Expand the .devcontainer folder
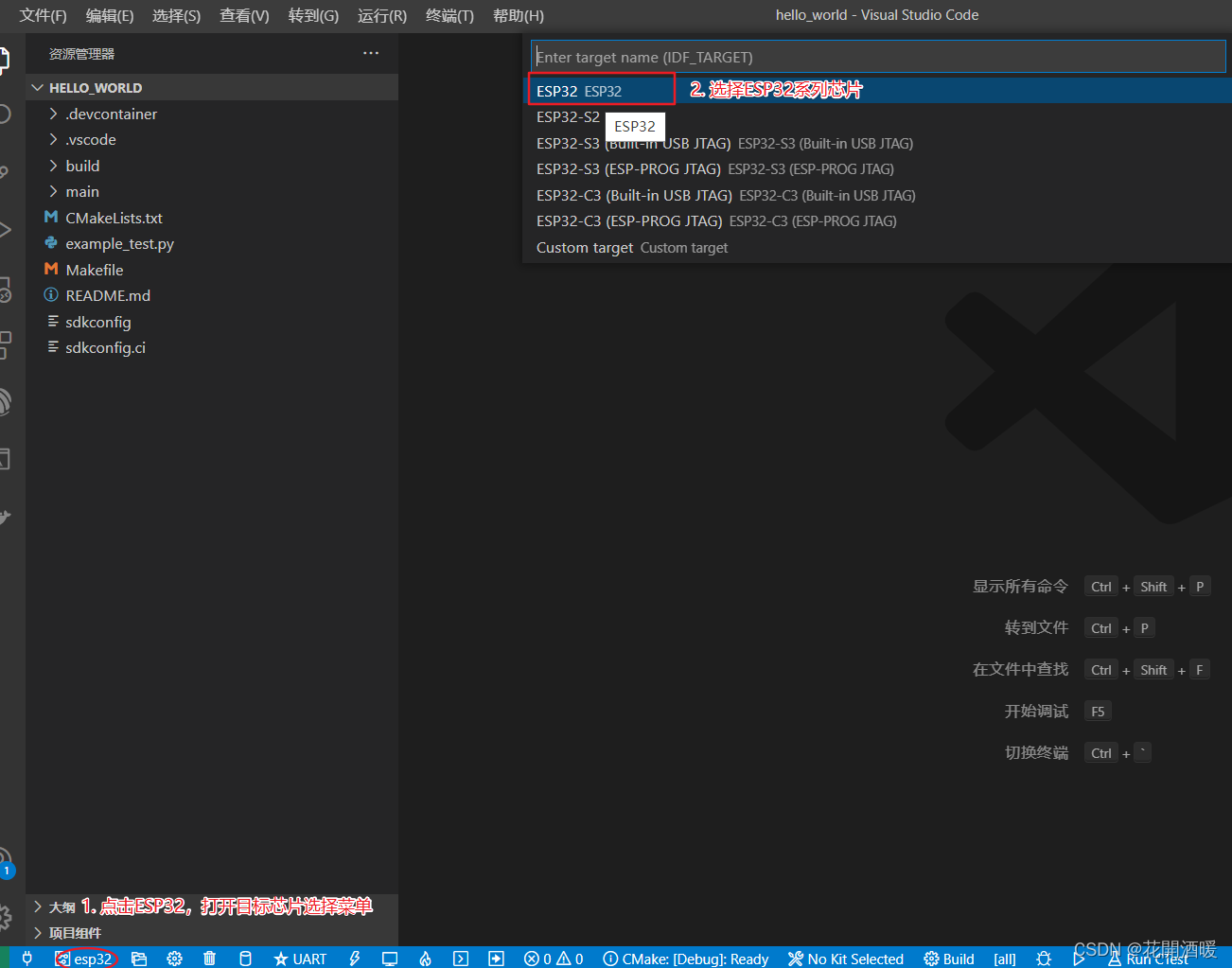Viewport: 1232px width, 968px height. coord(212,114)
